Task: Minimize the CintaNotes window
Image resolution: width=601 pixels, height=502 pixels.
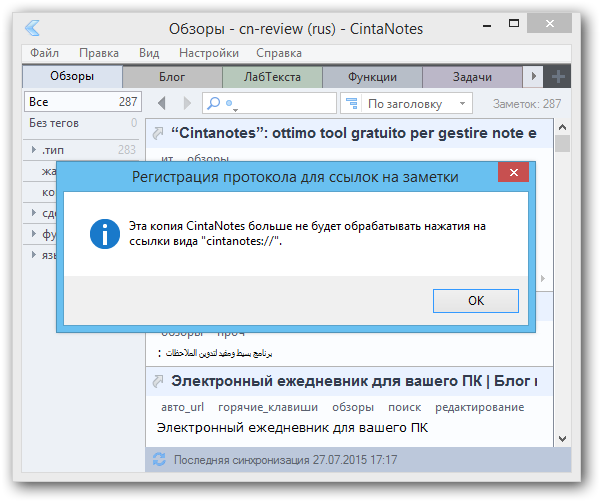Action: (487, 25)
